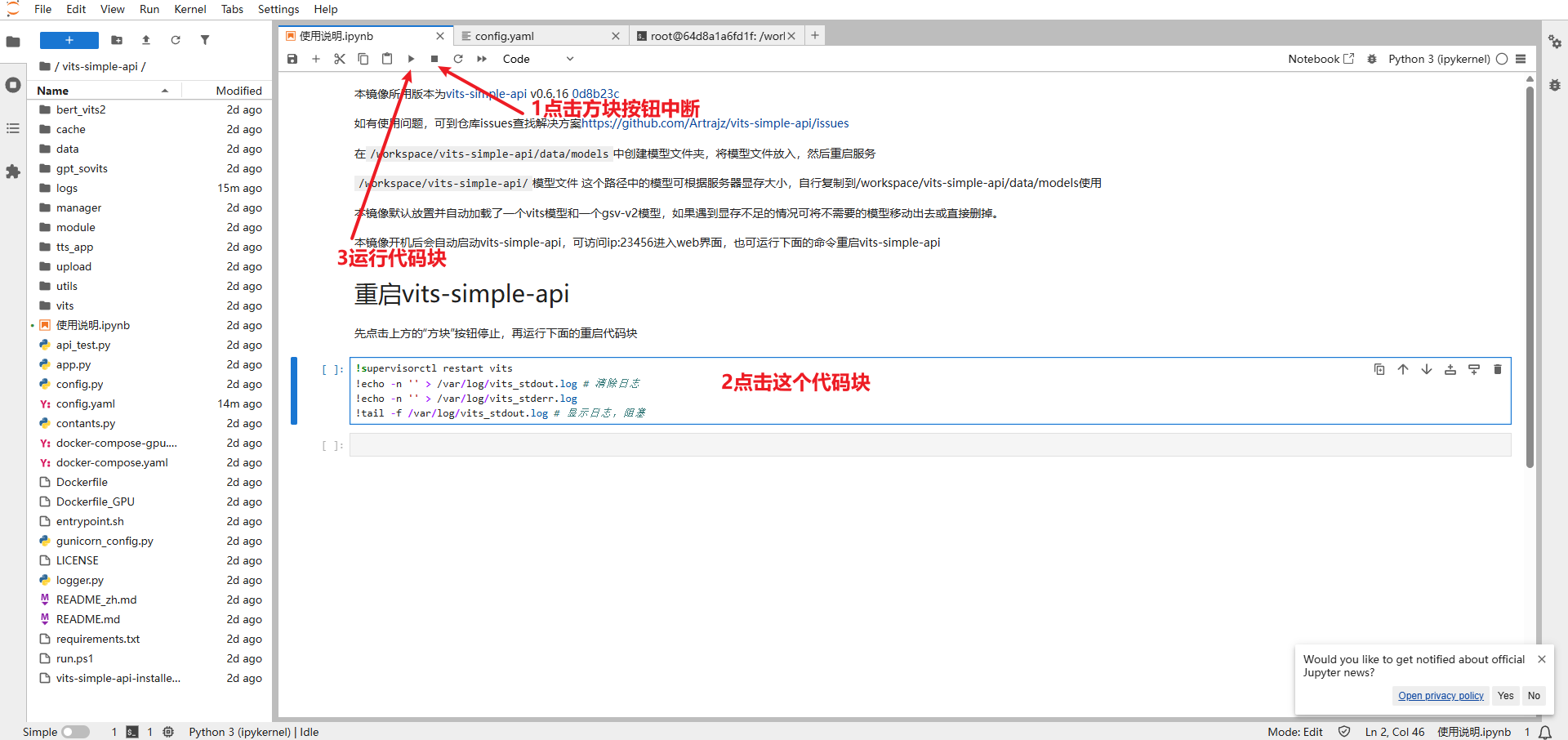Close the 使用说明.ipynb tab

(x=440, y=36)
